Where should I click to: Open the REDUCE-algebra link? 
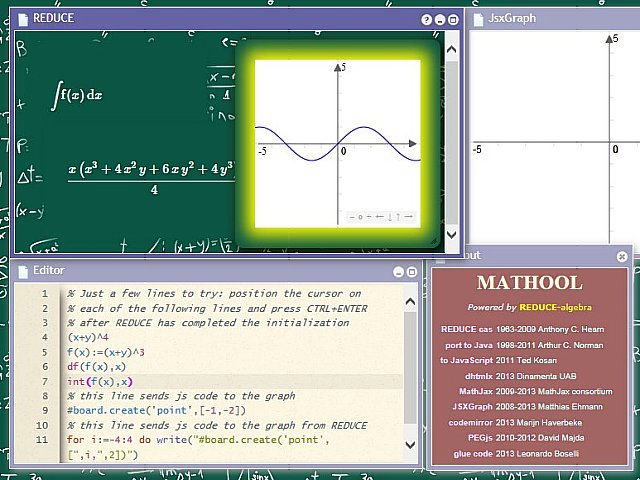pos(555,307)
